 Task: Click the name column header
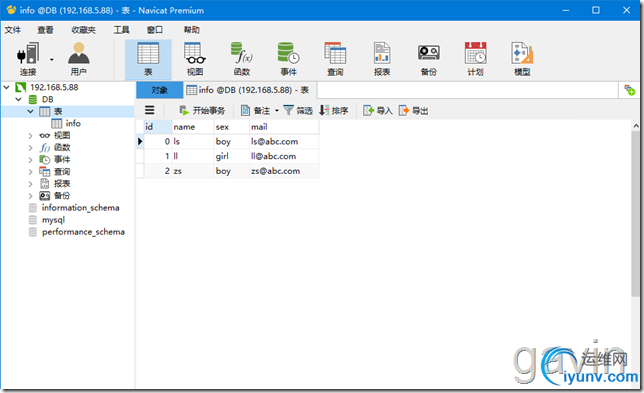click(193, 127)
